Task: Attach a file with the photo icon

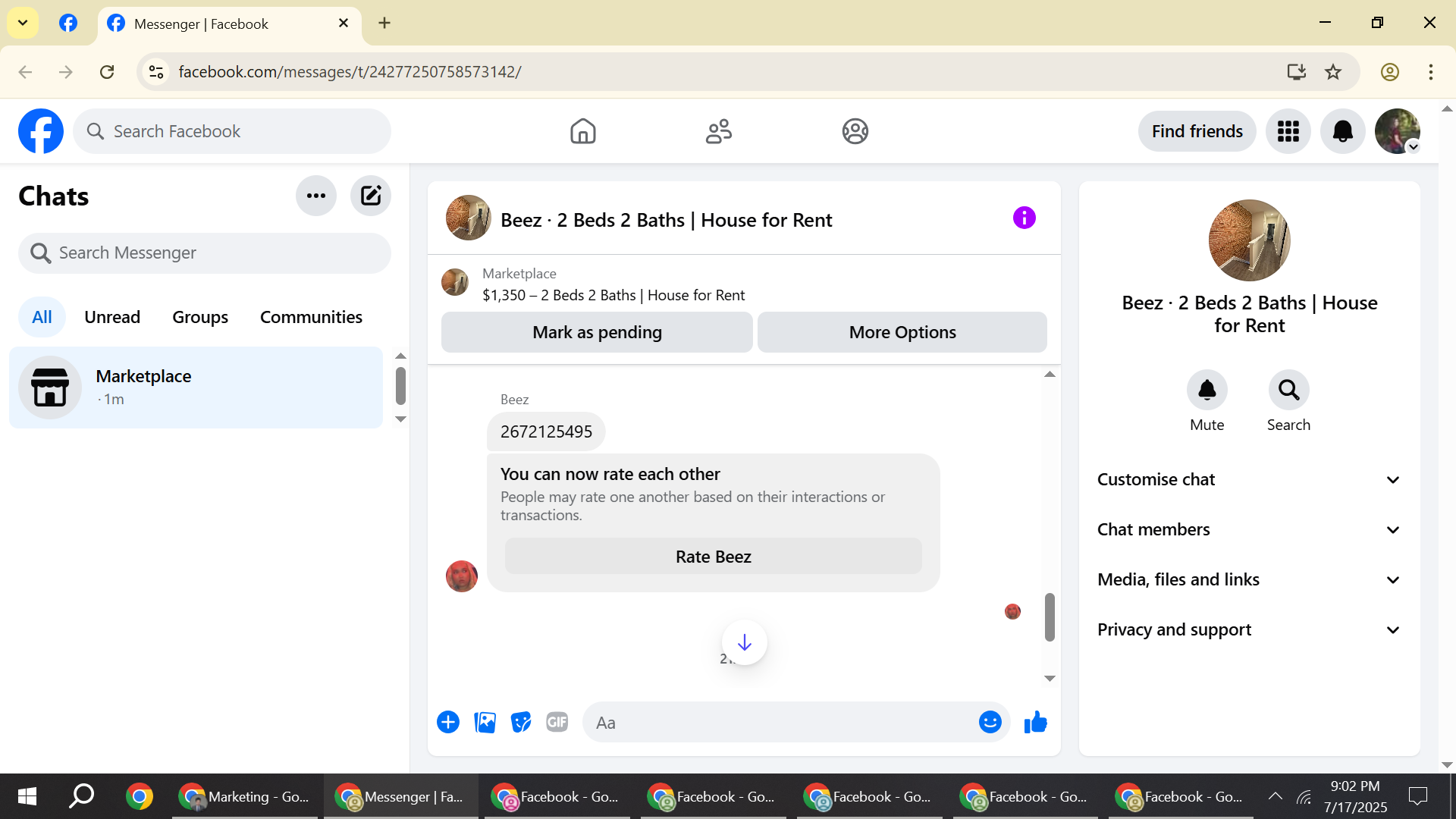Action: (x=485, y=722)
